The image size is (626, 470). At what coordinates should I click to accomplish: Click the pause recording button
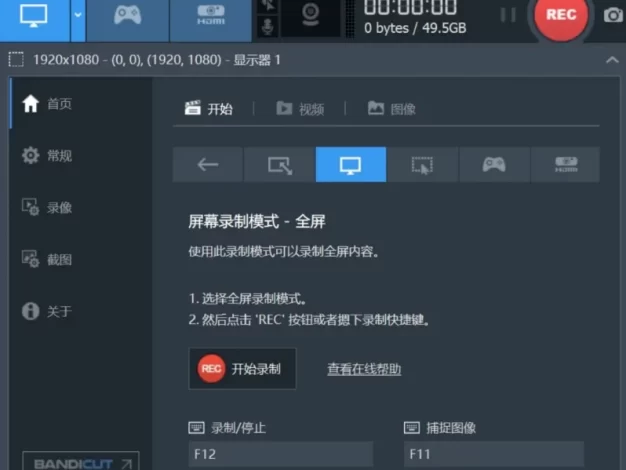(508, 15)
